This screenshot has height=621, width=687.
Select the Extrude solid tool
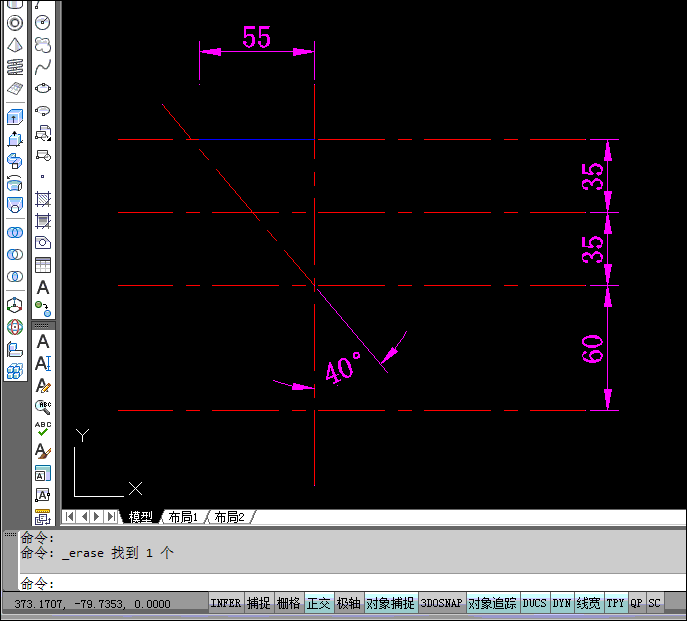coord(15,117)
